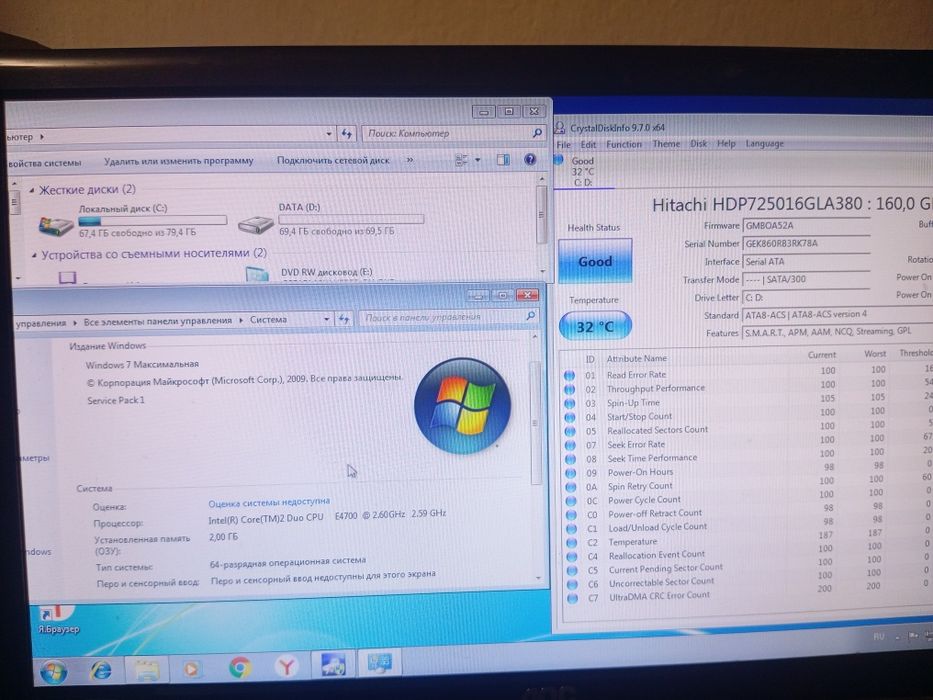Open Google Chrome from the taskbar
Screen dimensions: 933x700
[x=240, y=667]
